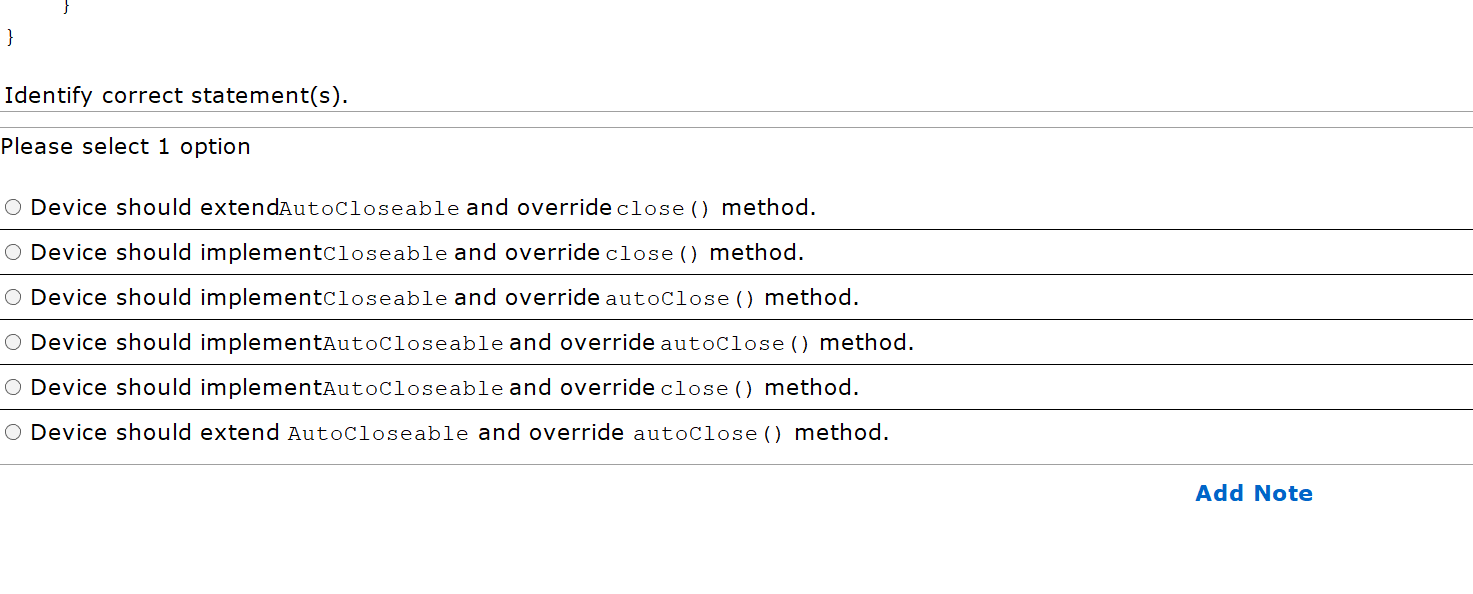The height and width of the screenshot is (594, 1473).
Task: Choose radio for extend AutoCloseable, override autoClose()
Action: [x=13, y=433]
